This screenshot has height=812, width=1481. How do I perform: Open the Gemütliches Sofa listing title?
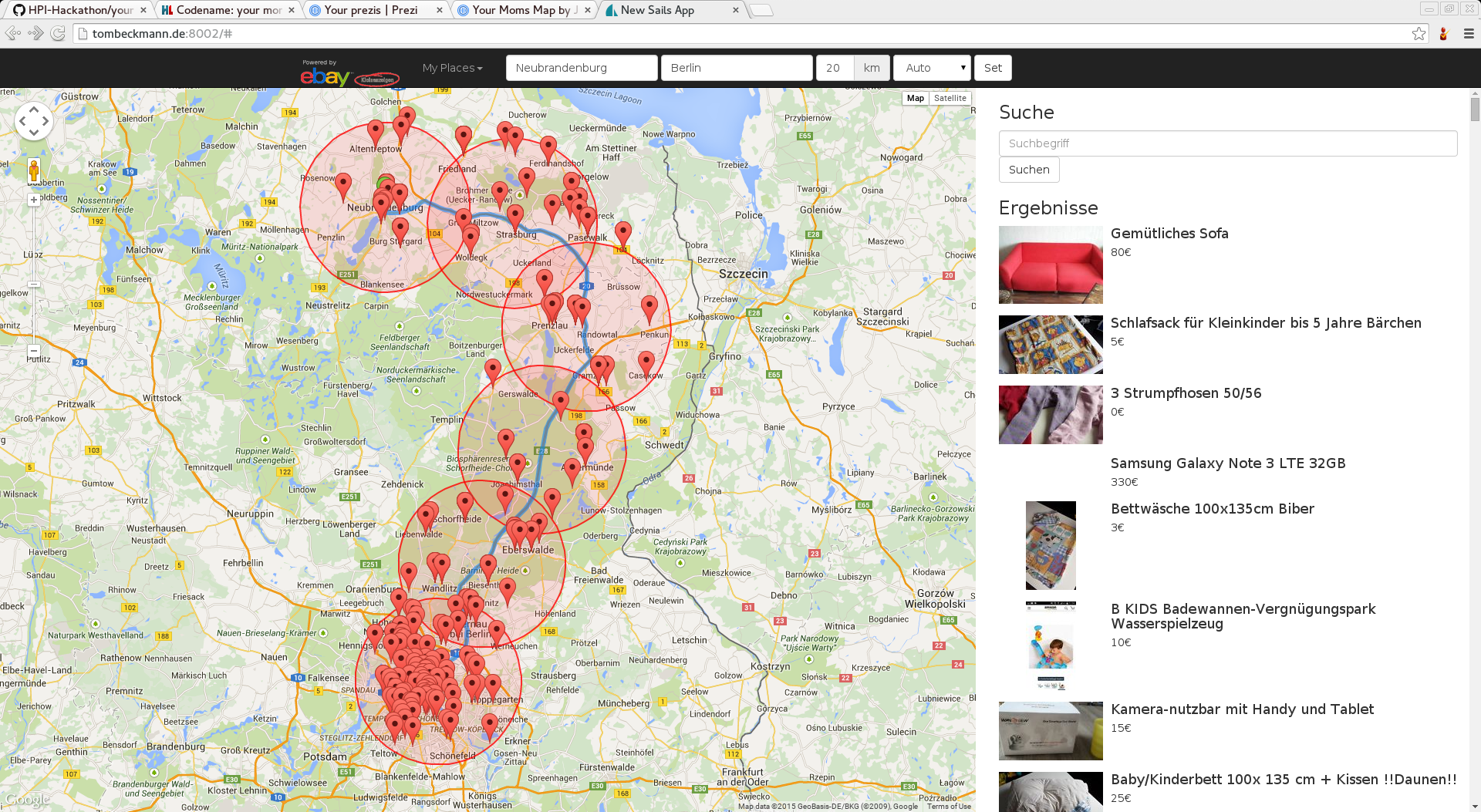tap(1169, 234)
